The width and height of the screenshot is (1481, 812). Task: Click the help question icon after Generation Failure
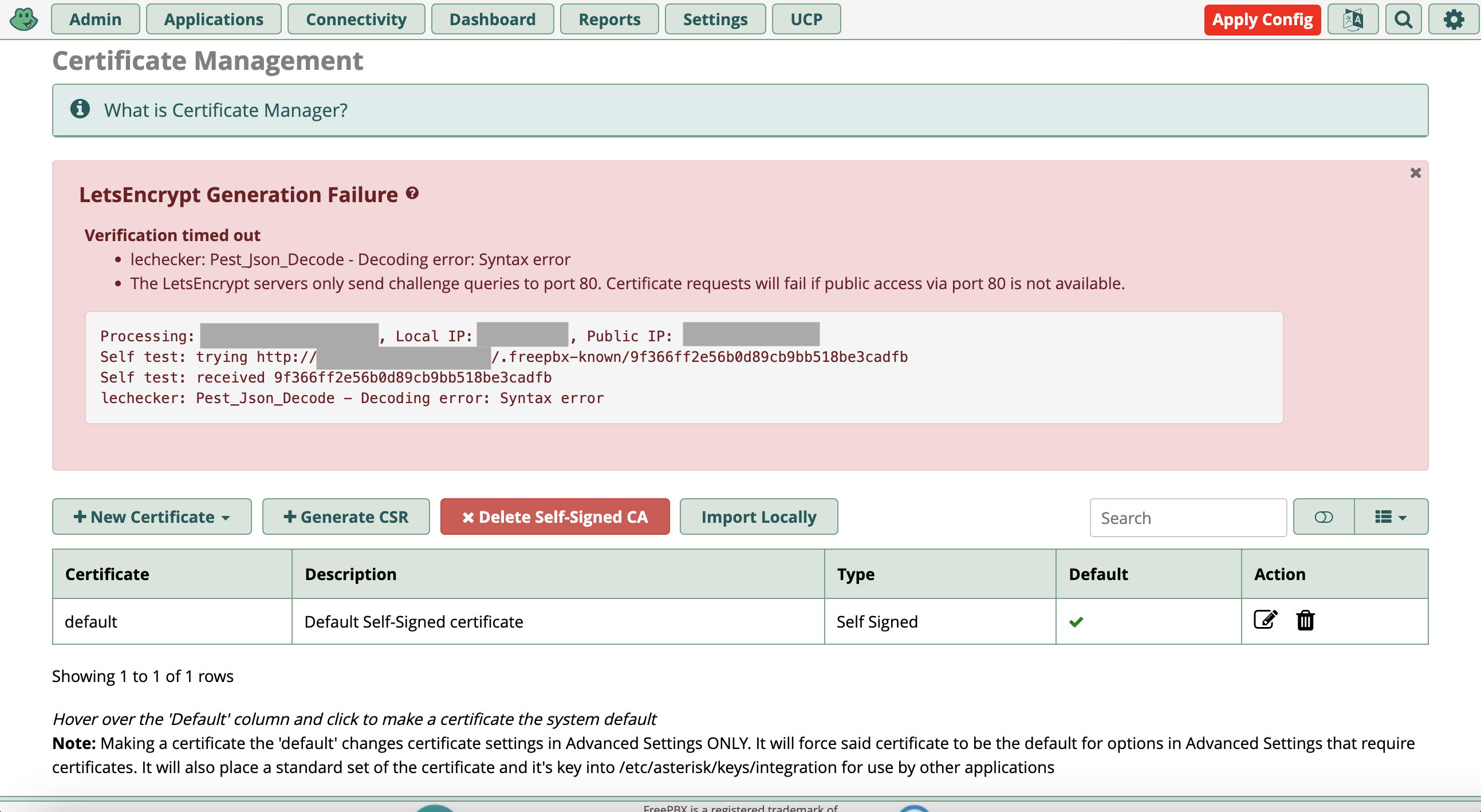pos(412,193)
